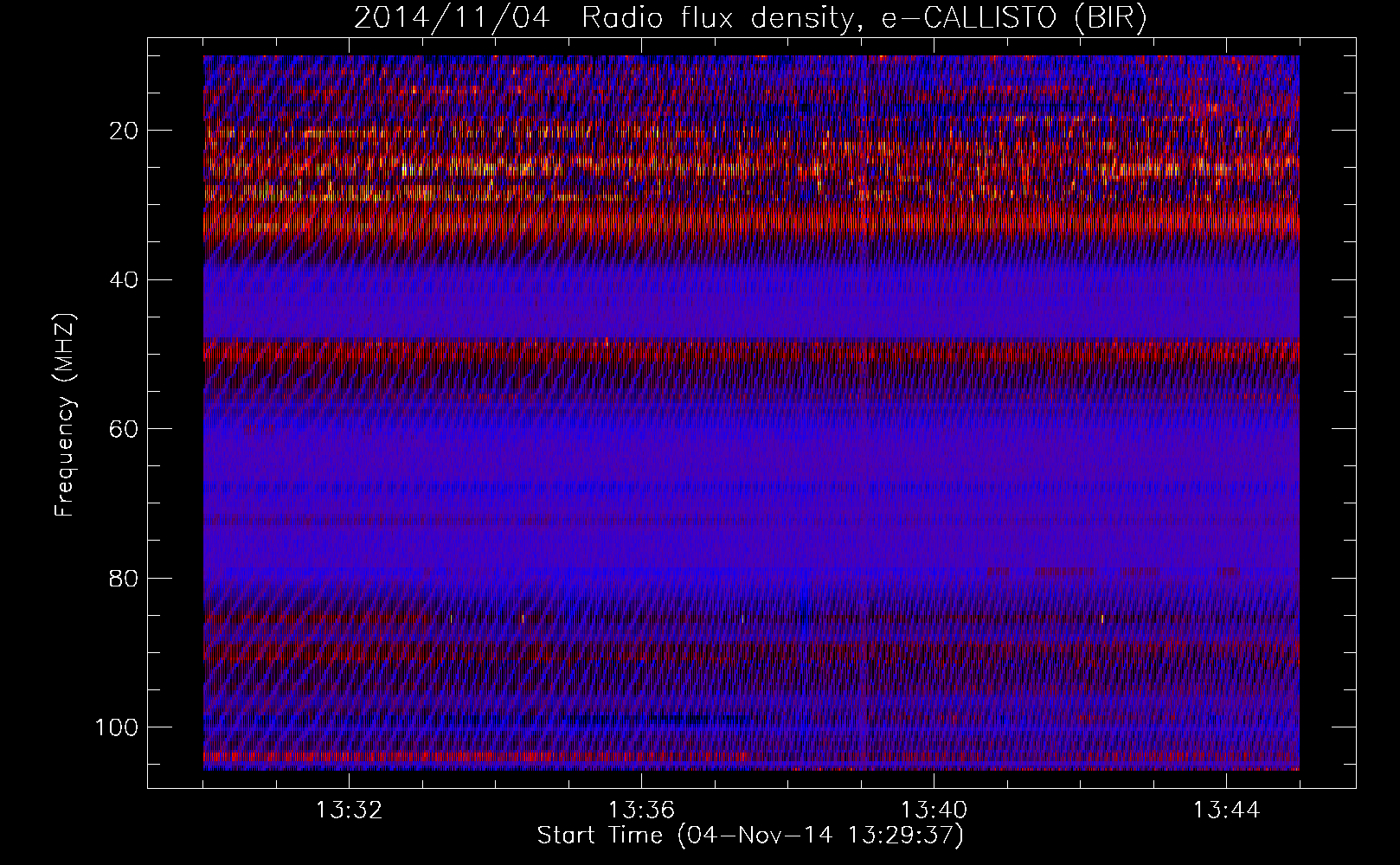This screenshot has width=1400, height=865.
Task: Click the 13:44 time tick label
Action: click(1226, 811)
